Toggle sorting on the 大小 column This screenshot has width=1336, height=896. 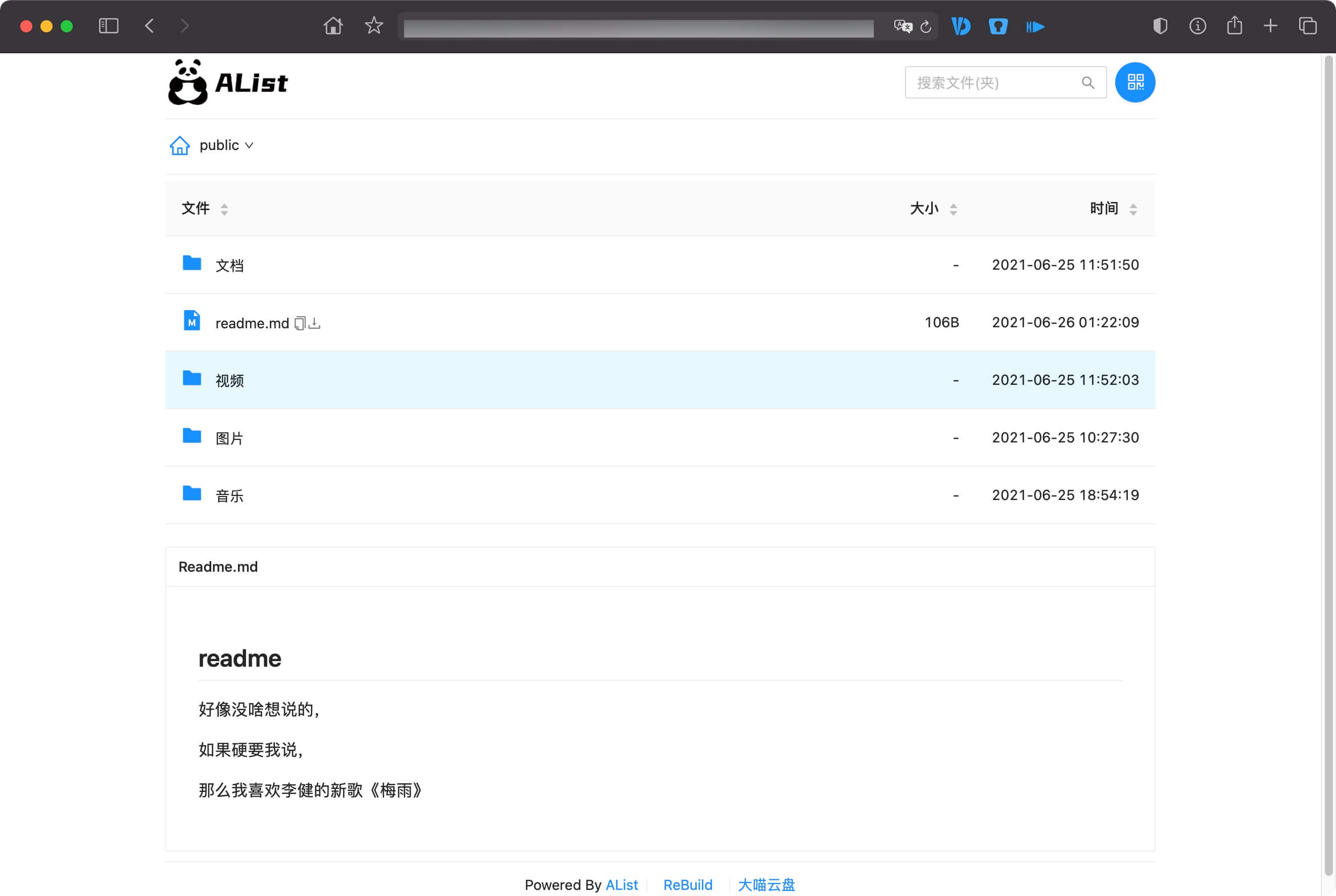coord(953,209)
